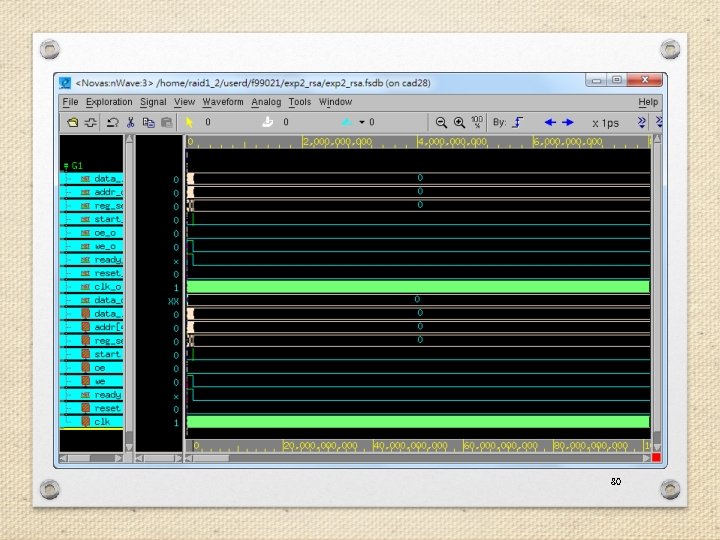Minimize the nWave window
Image resolution: width=720 pixels, height=540 pixels.
(x=596, y=80)
